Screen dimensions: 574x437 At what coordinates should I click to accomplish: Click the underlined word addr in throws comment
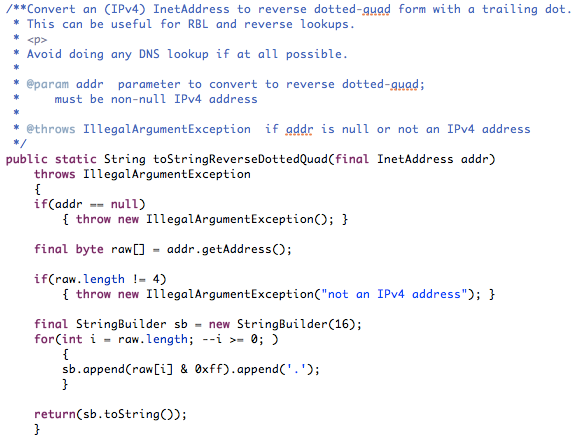(x=299, y=129)
